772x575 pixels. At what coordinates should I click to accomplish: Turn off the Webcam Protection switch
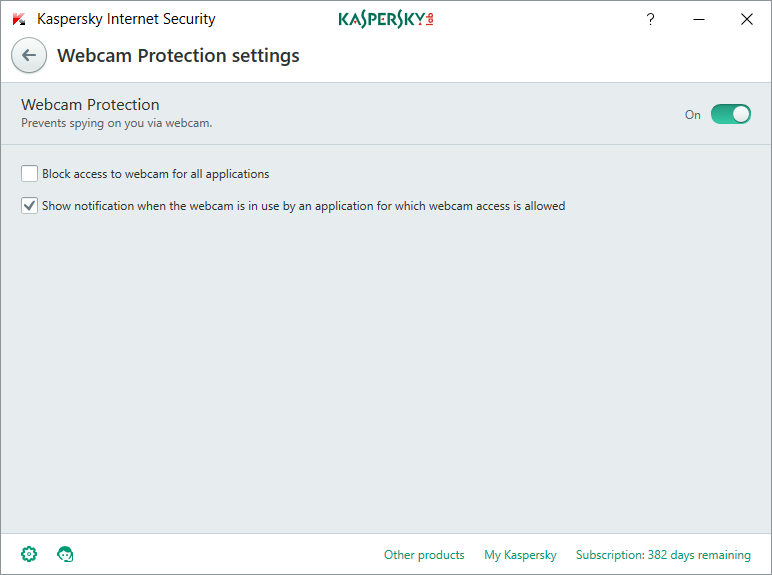[x=731, y=114]
